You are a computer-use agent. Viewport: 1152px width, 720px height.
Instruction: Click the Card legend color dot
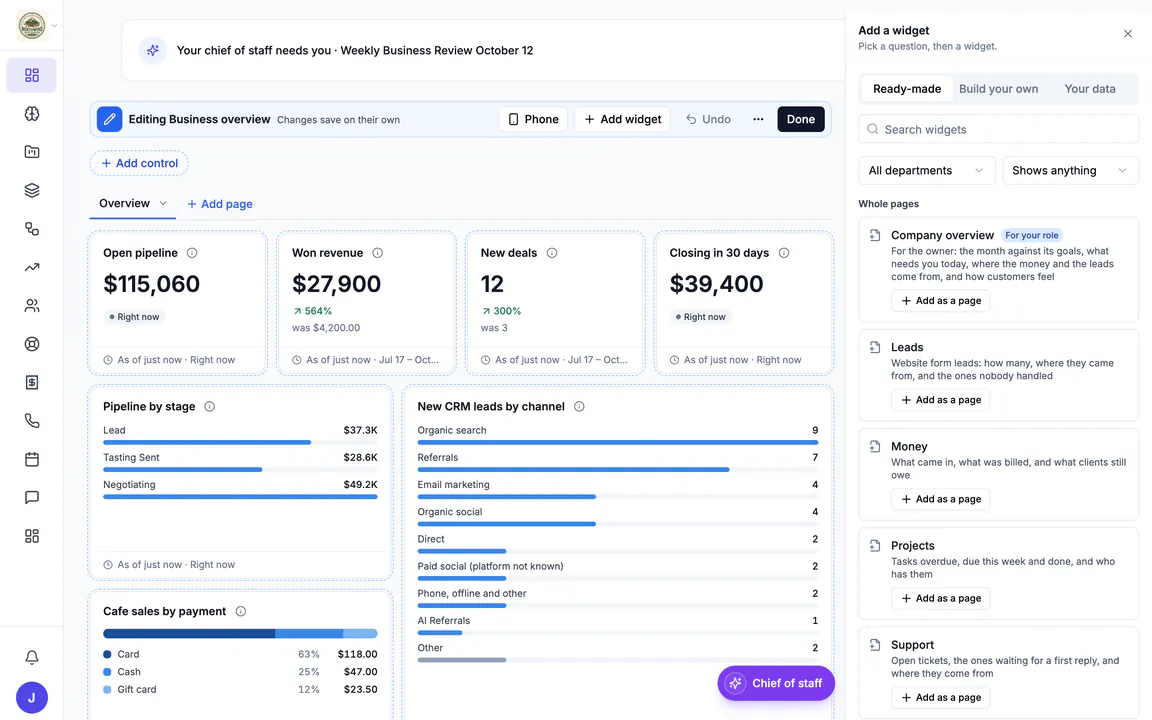107,654
